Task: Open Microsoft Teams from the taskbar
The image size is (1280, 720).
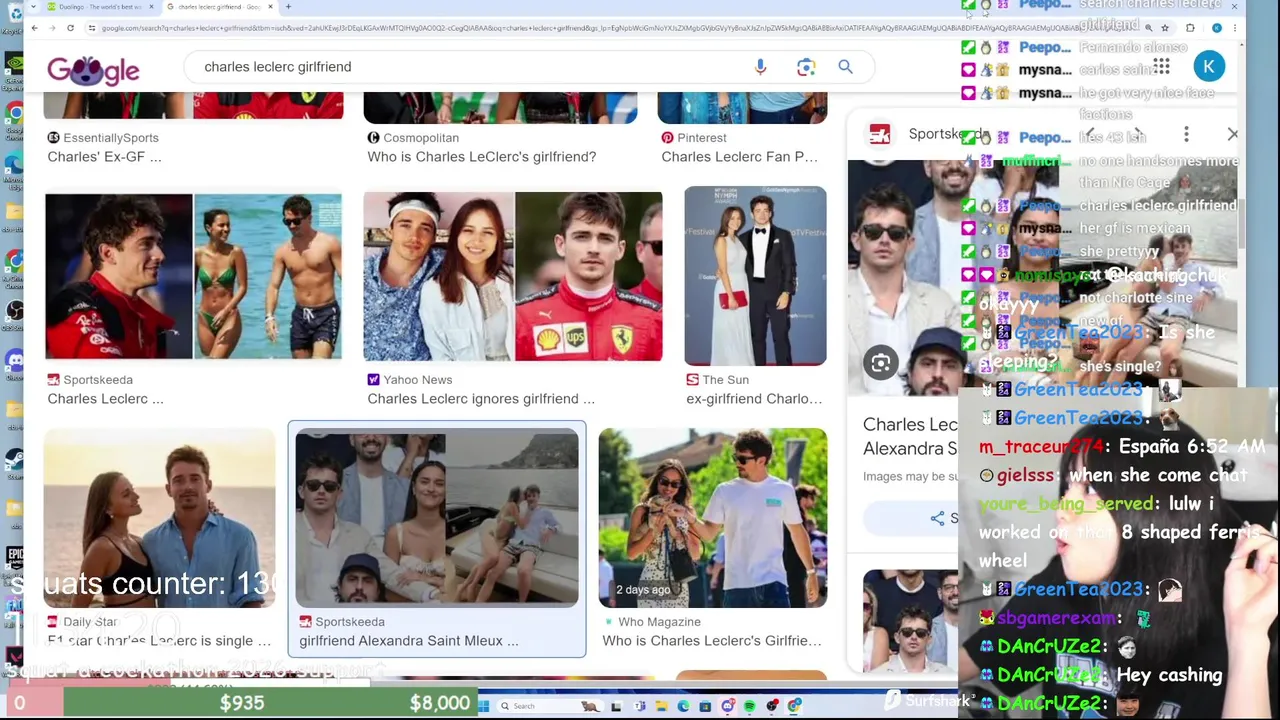Action: pos(639,706)
